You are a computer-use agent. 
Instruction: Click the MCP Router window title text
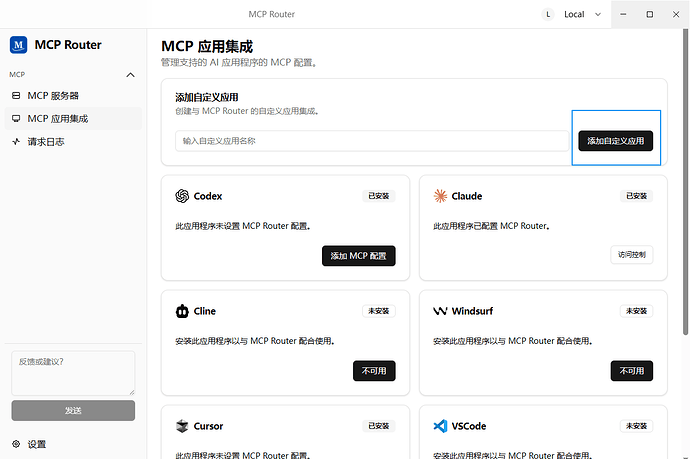[272, 15]
